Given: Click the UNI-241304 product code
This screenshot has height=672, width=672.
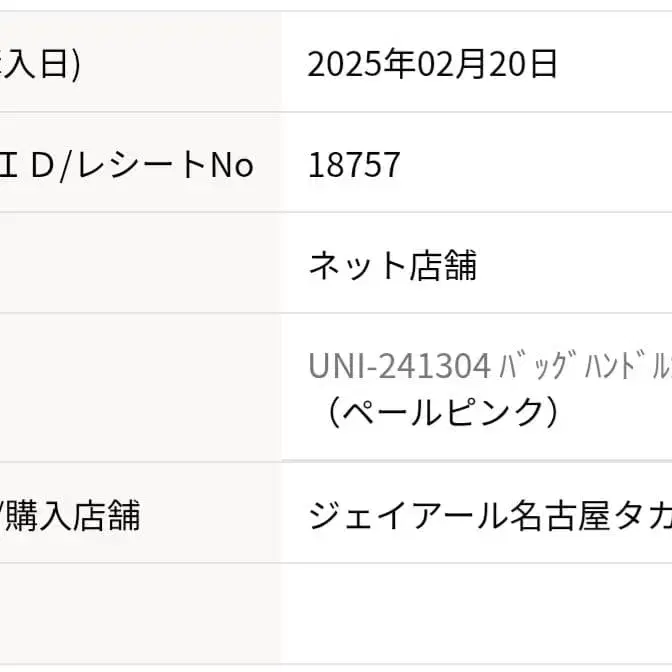Looking at the screenshot, I should tap(399, 367).
